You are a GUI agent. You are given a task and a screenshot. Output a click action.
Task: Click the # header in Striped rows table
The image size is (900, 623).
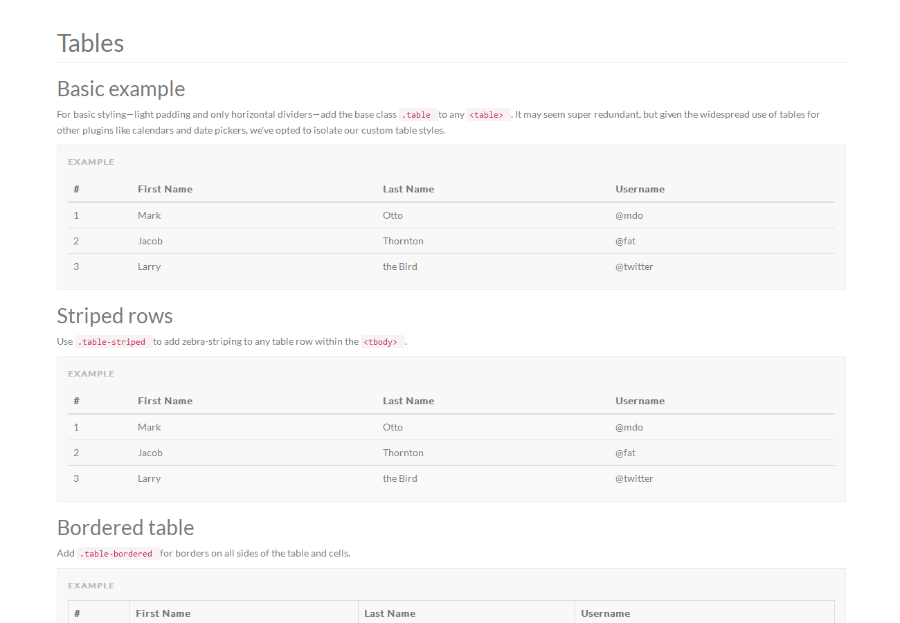tap(76, 401)
